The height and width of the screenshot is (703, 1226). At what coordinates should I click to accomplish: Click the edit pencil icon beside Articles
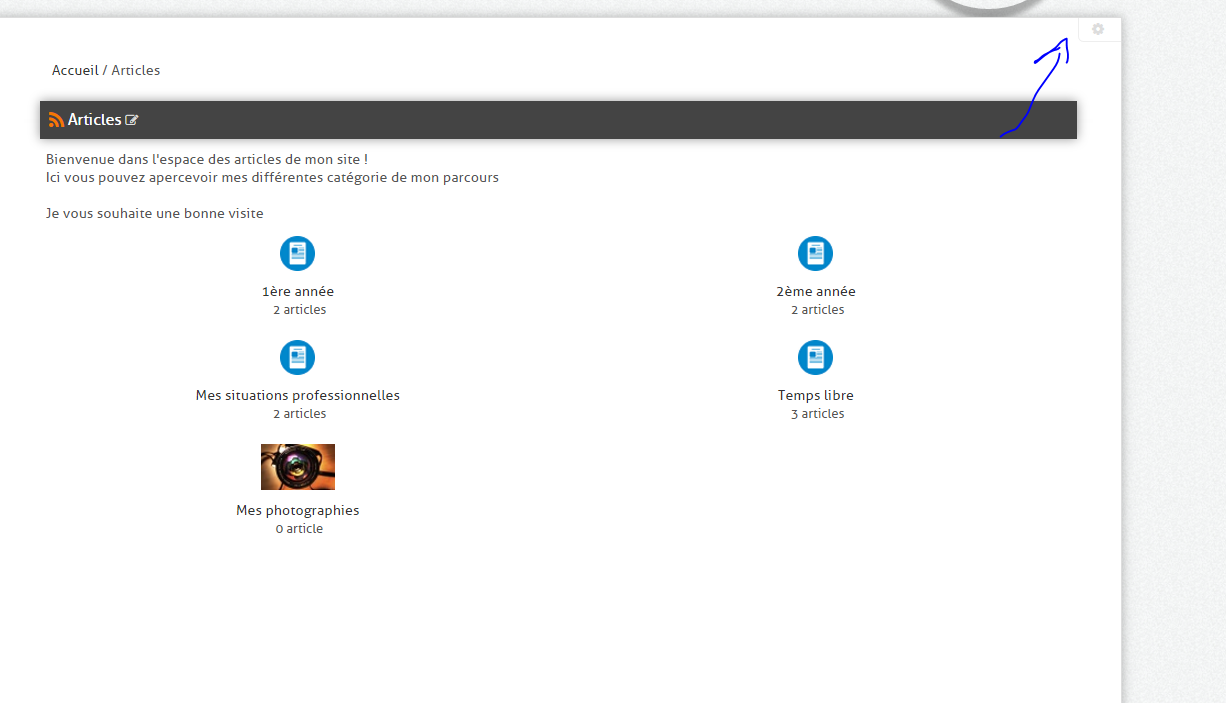coord(132,120)
